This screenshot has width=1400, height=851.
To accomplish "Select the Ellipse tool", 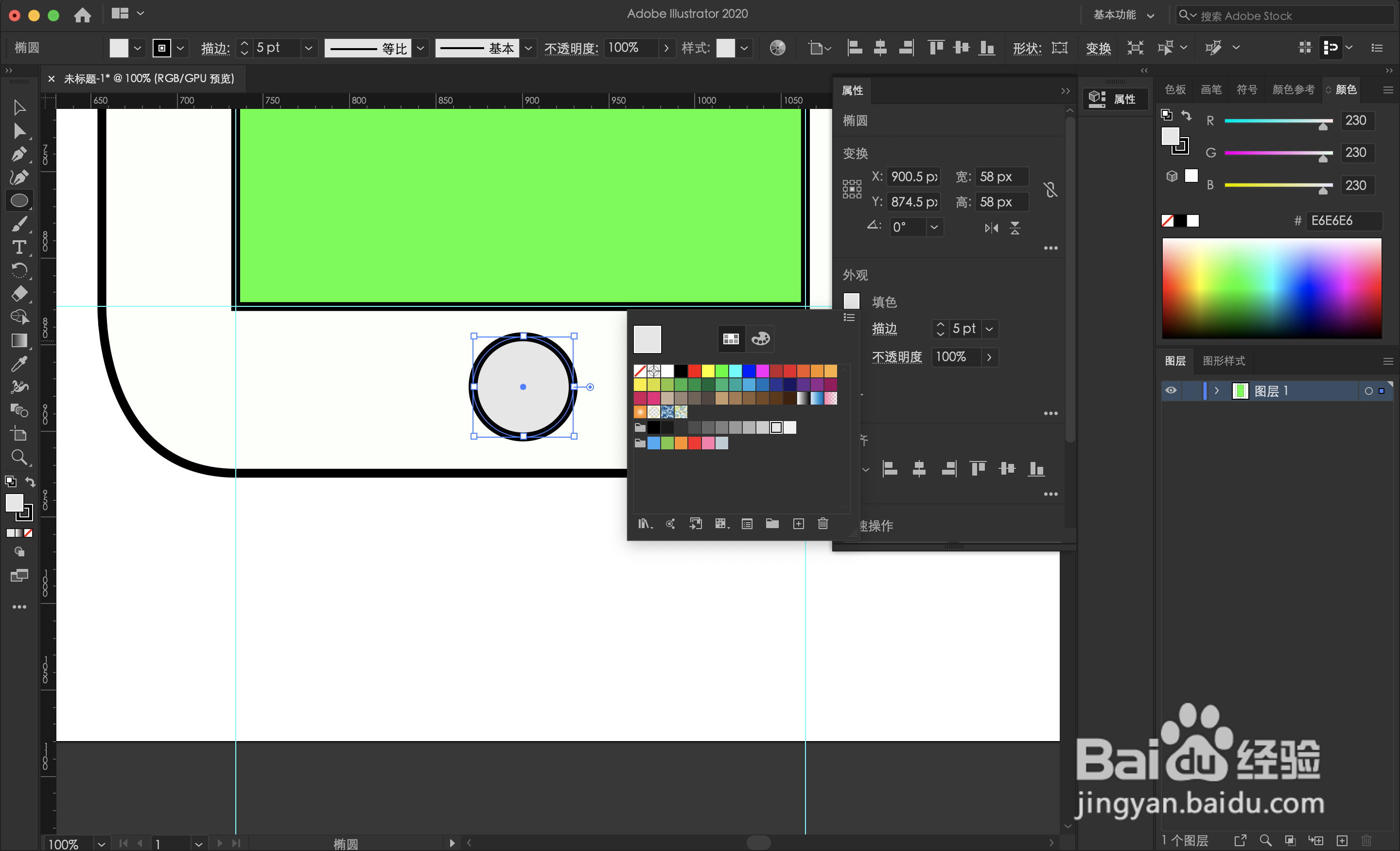I will pyautogui.click(x=19, y=201).
